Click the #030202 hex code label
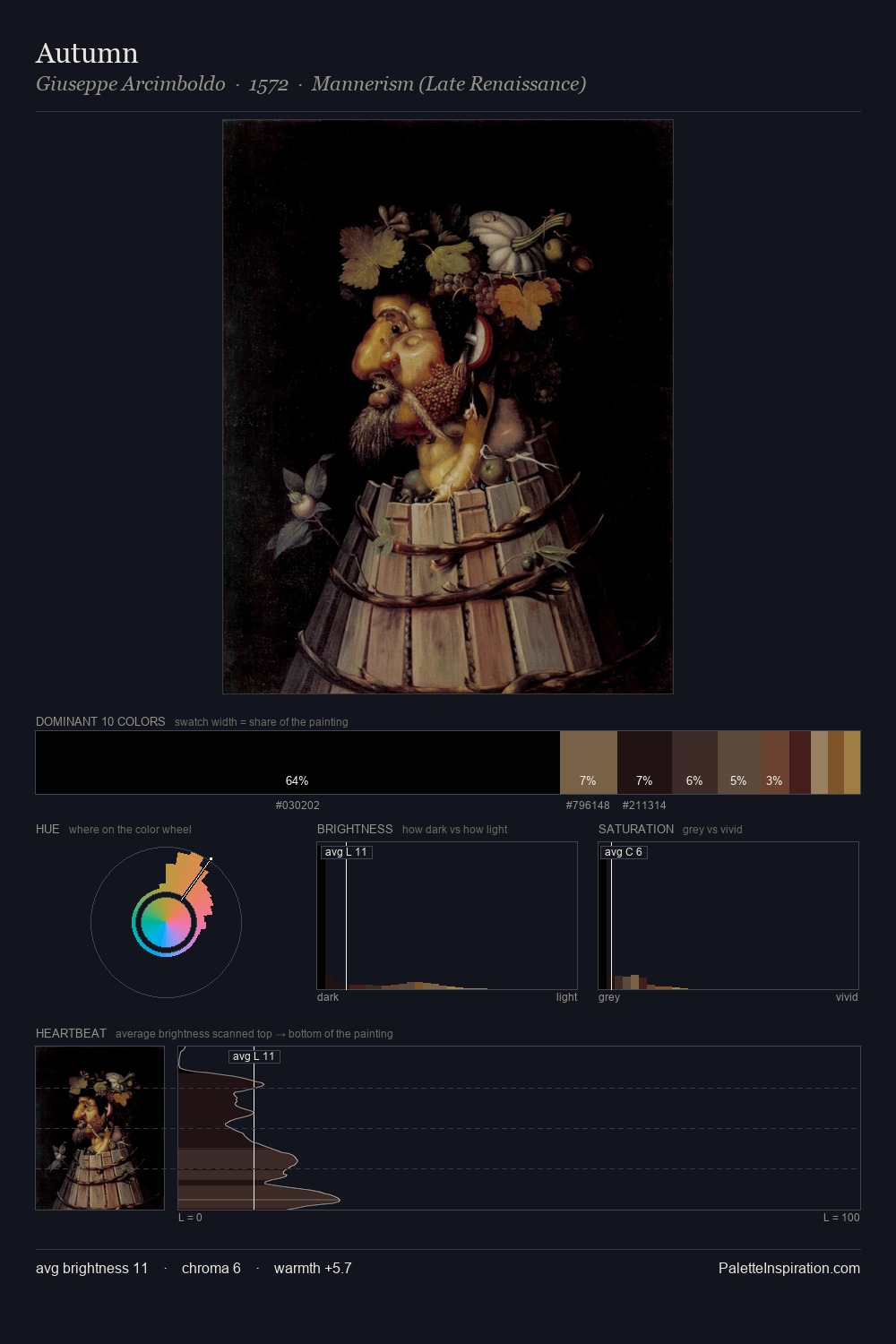Screen dimensions: 896x1344 point(297,806)
